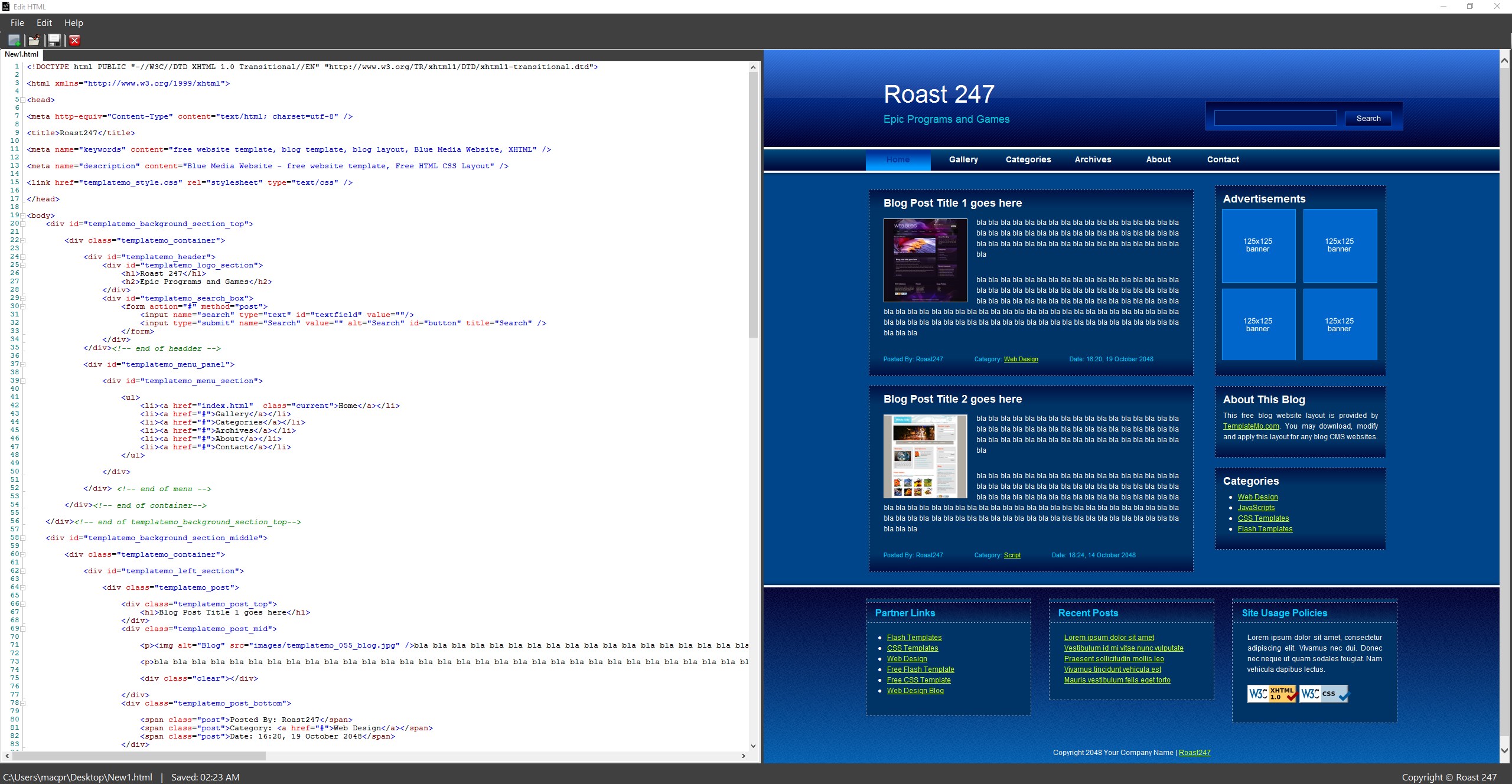
Task: Click the Open file folder icon
Action: point(34,40)
